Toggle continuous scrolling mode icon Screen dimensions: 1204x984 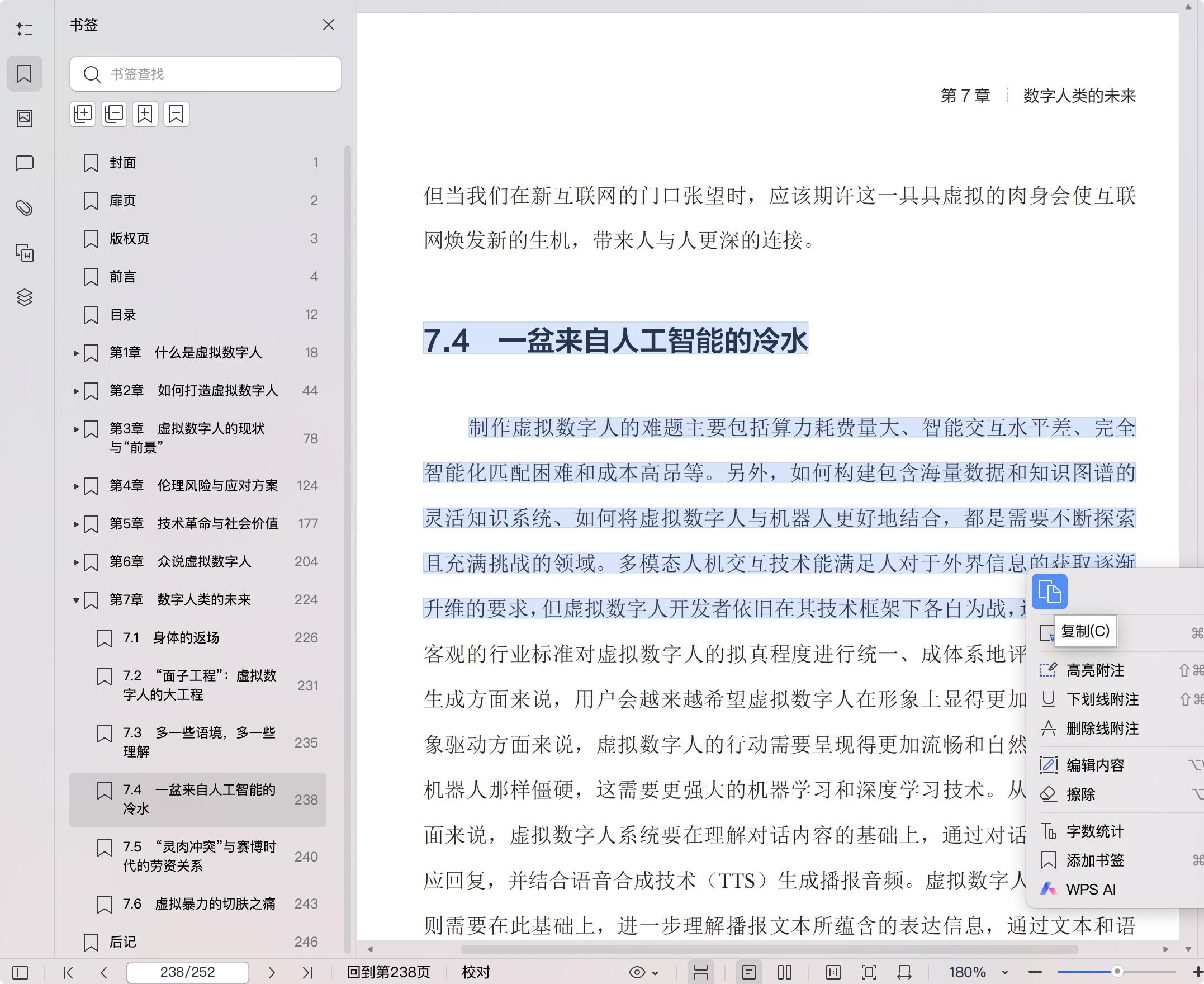tap(701, 973)
